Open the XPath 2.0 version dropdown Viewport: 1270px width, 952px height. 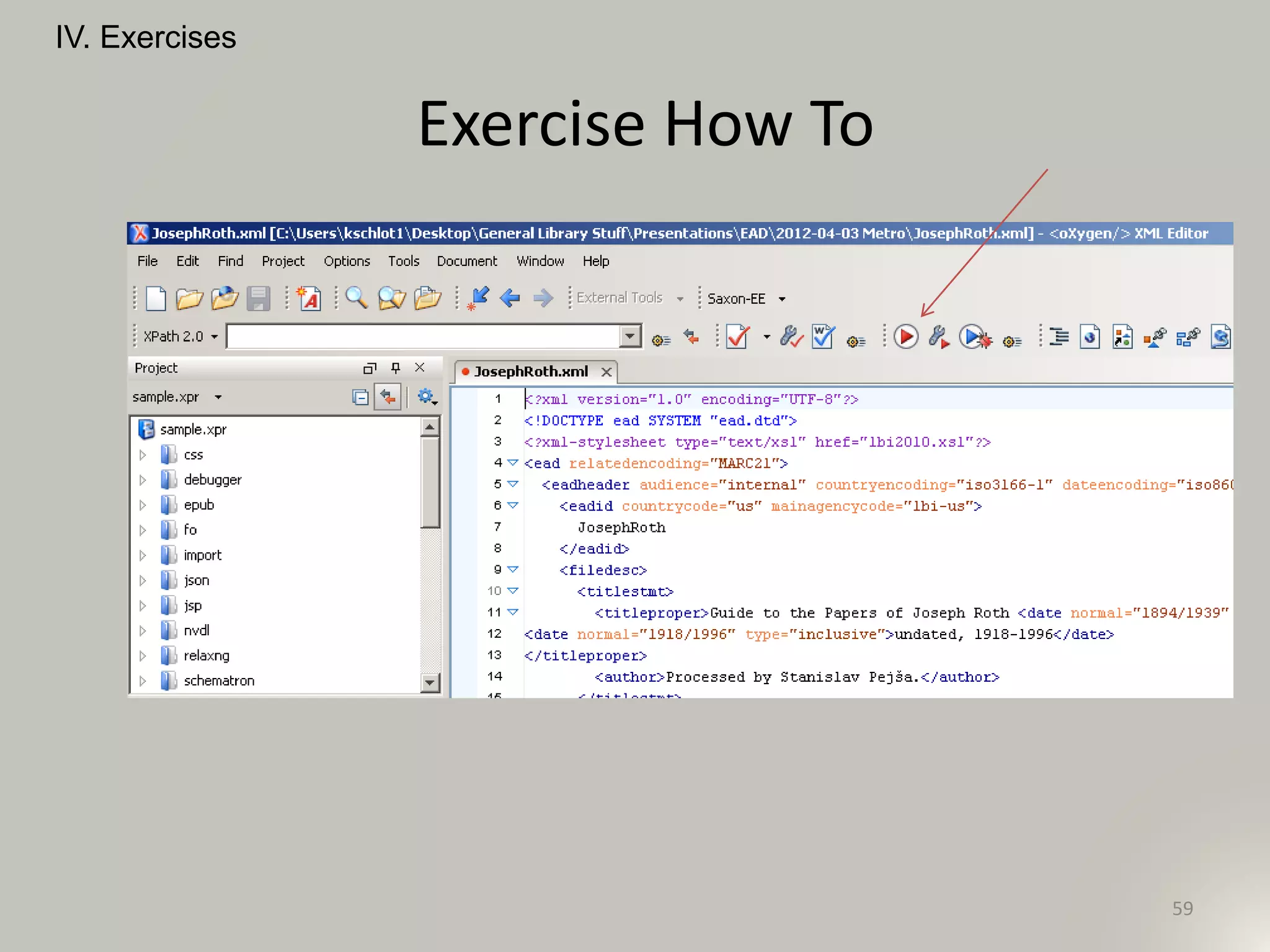tap(214, 337)
